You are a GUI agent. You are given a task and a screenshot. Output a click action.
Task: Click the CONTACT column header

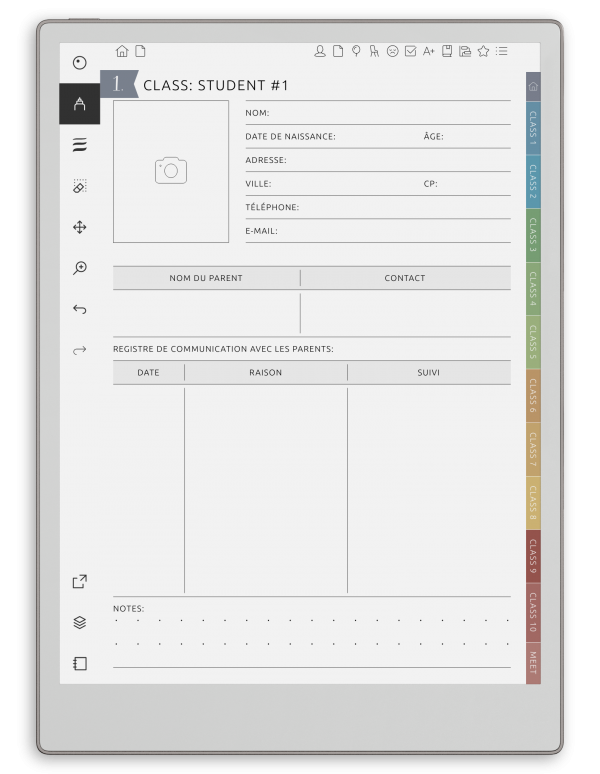point(405,278)
